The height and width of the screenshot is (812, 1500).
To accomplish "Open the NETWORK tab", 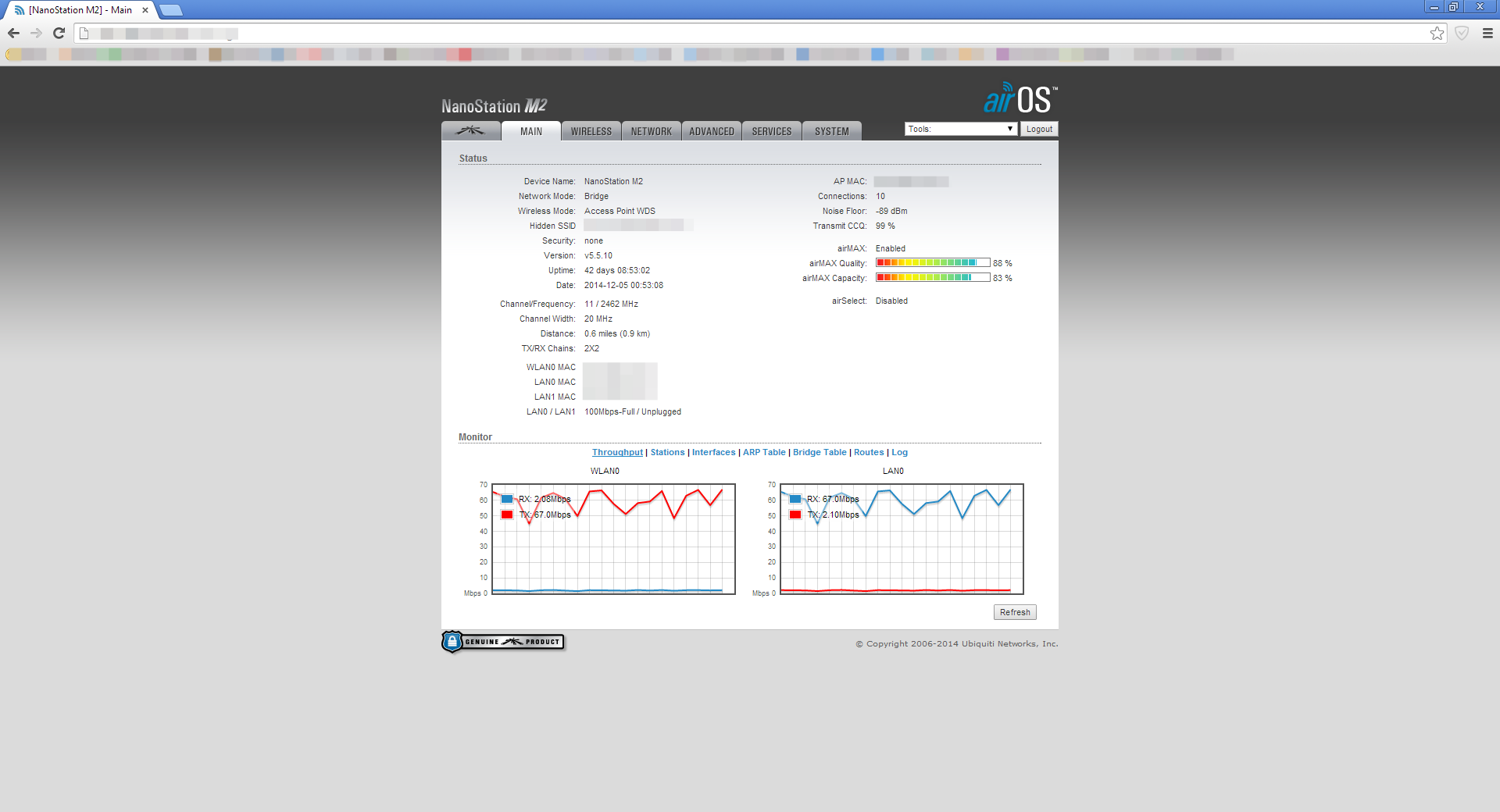I will [652, 131].
